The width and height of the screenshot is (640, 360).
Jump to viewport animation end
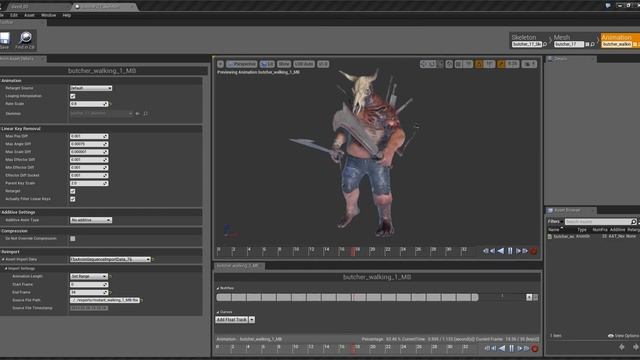[x=525, y=251]
